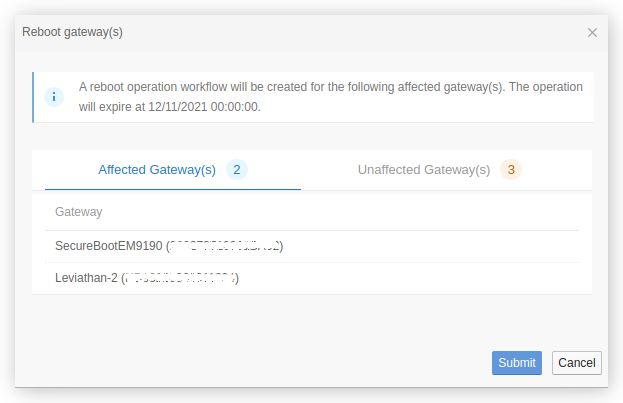Select the Affected Gateway(s) tab
Image resolution: width=623 pixels, height=403 pixels.
click(157, 170)
